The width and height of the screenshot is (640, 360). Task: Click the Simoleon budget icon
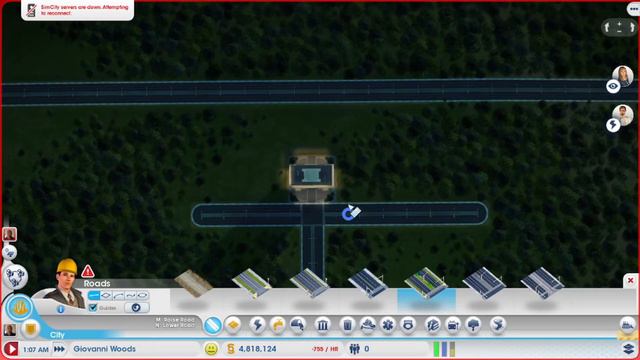(231, 349)
